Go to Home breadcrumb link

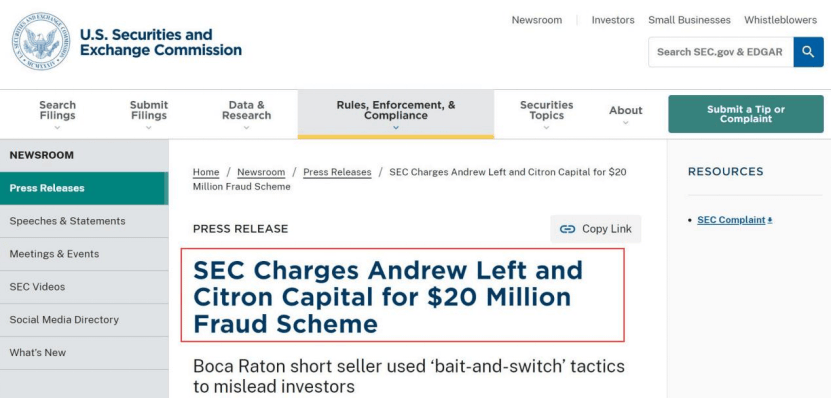coord(206,172)
